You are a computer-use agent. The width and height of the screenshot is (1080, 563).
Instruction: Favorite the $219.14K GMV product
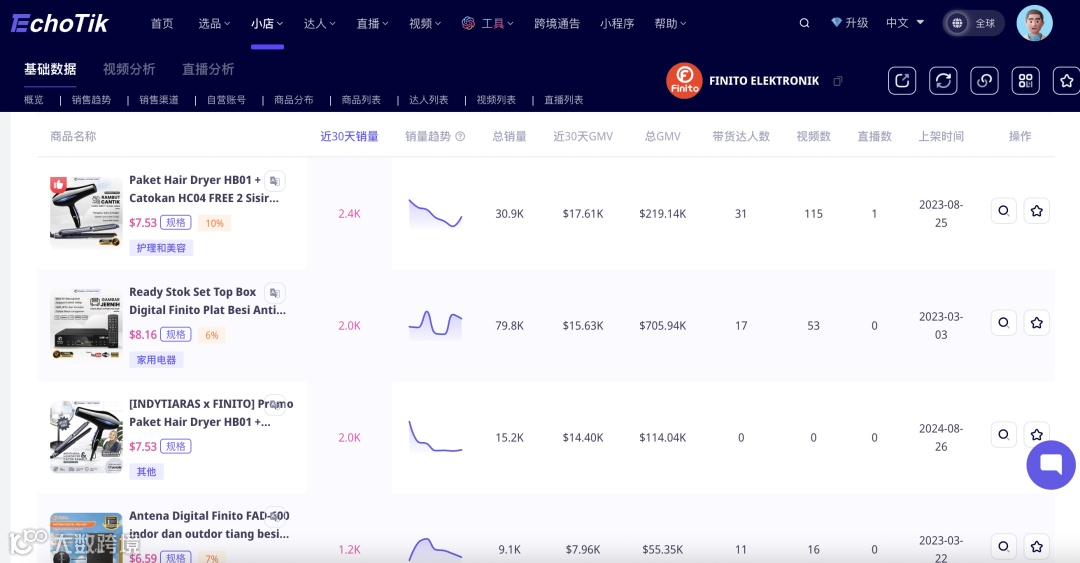1037,211
